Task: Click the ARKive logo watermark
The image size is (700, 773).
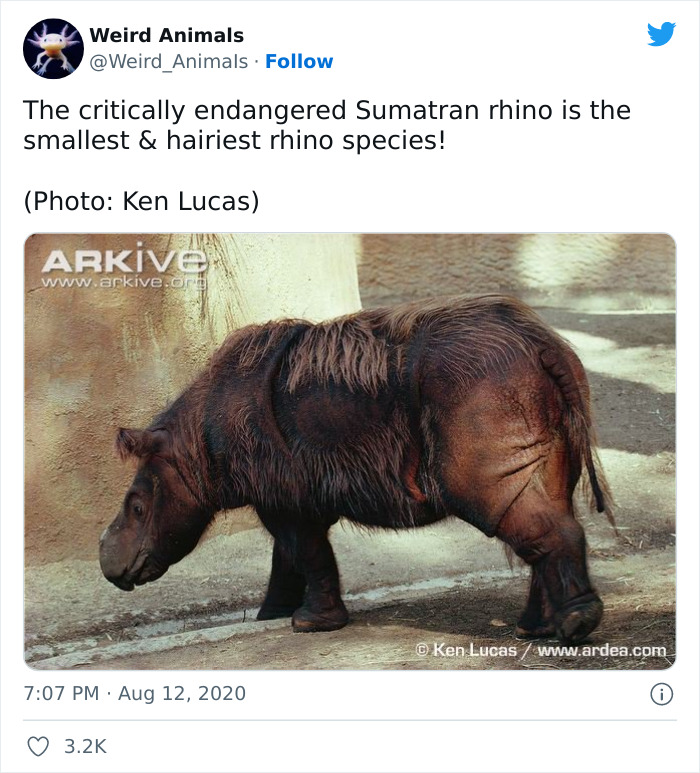Action: point(124,260)
